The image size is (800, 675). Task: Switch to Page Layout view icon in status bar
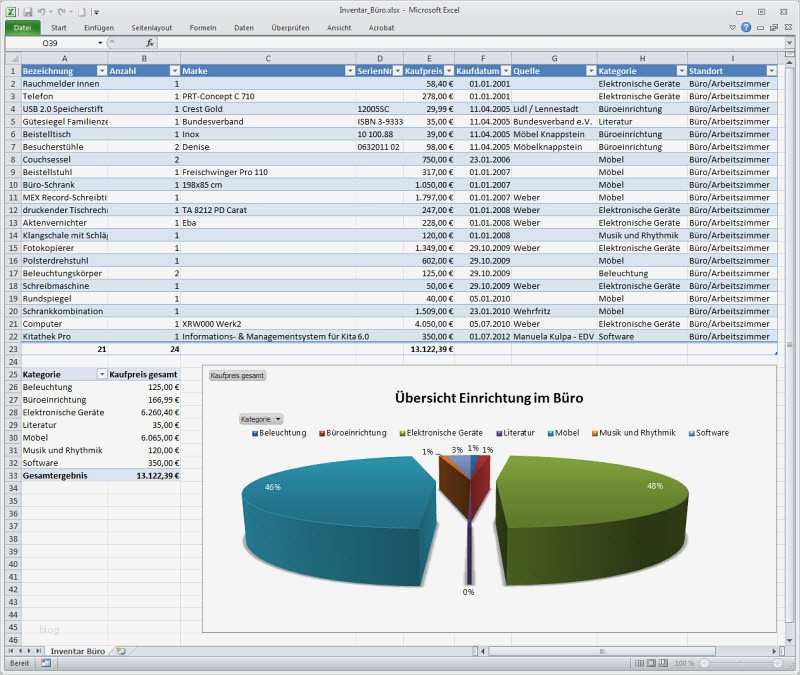point(651,663)
